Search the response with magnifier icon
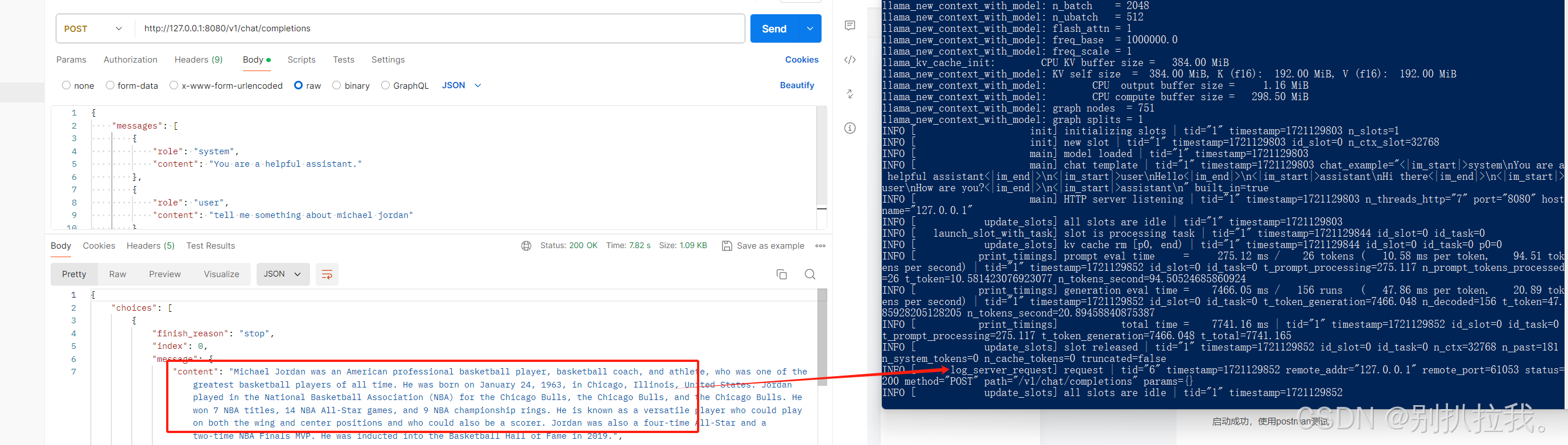This screenshot has width=1568, height=445. (x=810, y=274)
